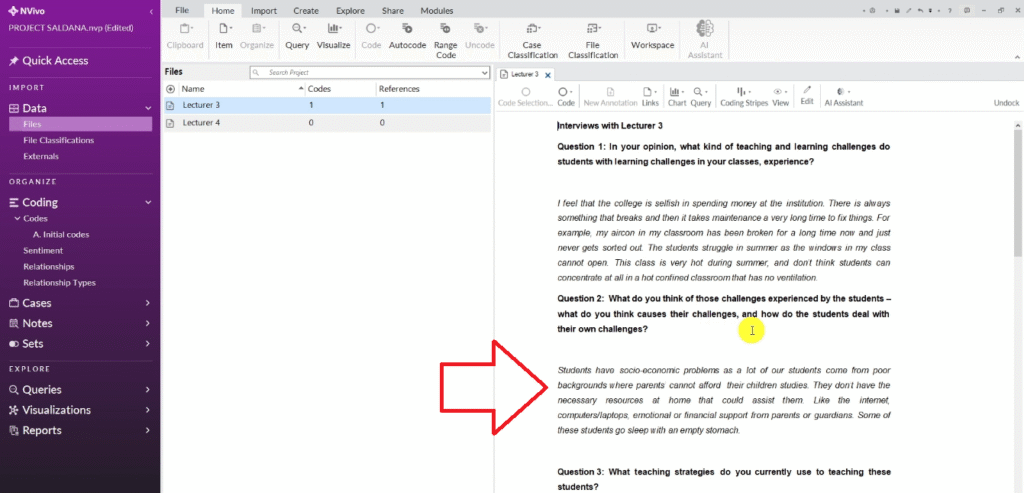
Task: Open the View eye options
Action: tap(780, 95)
